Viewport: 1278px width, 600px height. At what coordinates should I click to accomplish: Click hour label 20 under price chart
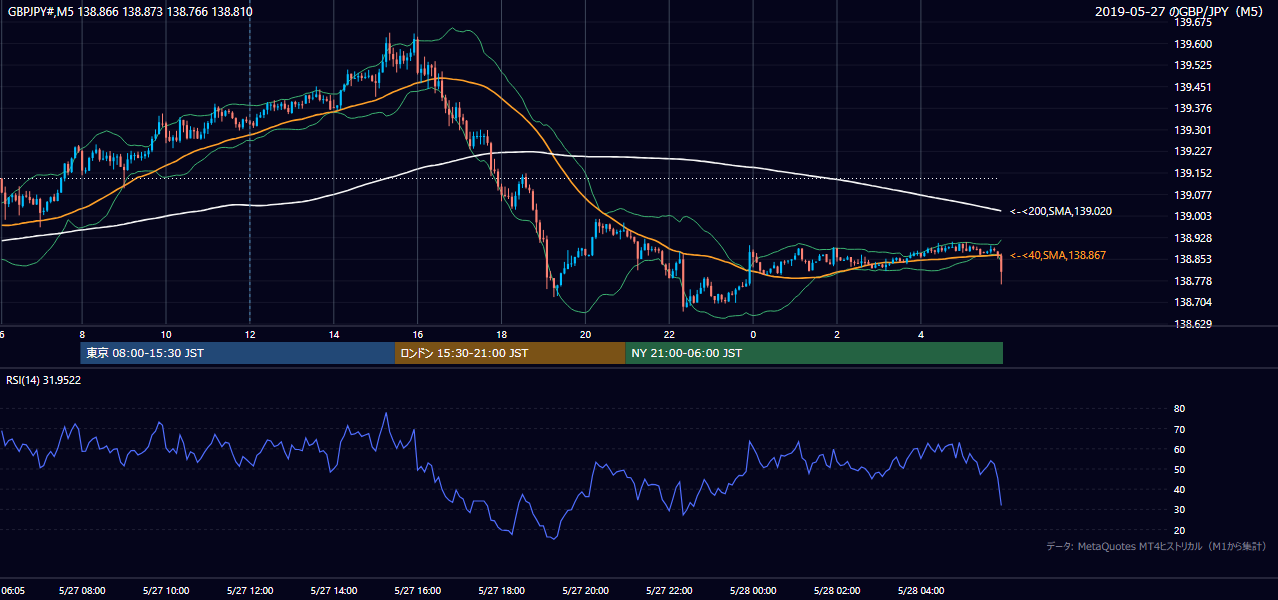[x=586, y=334]
